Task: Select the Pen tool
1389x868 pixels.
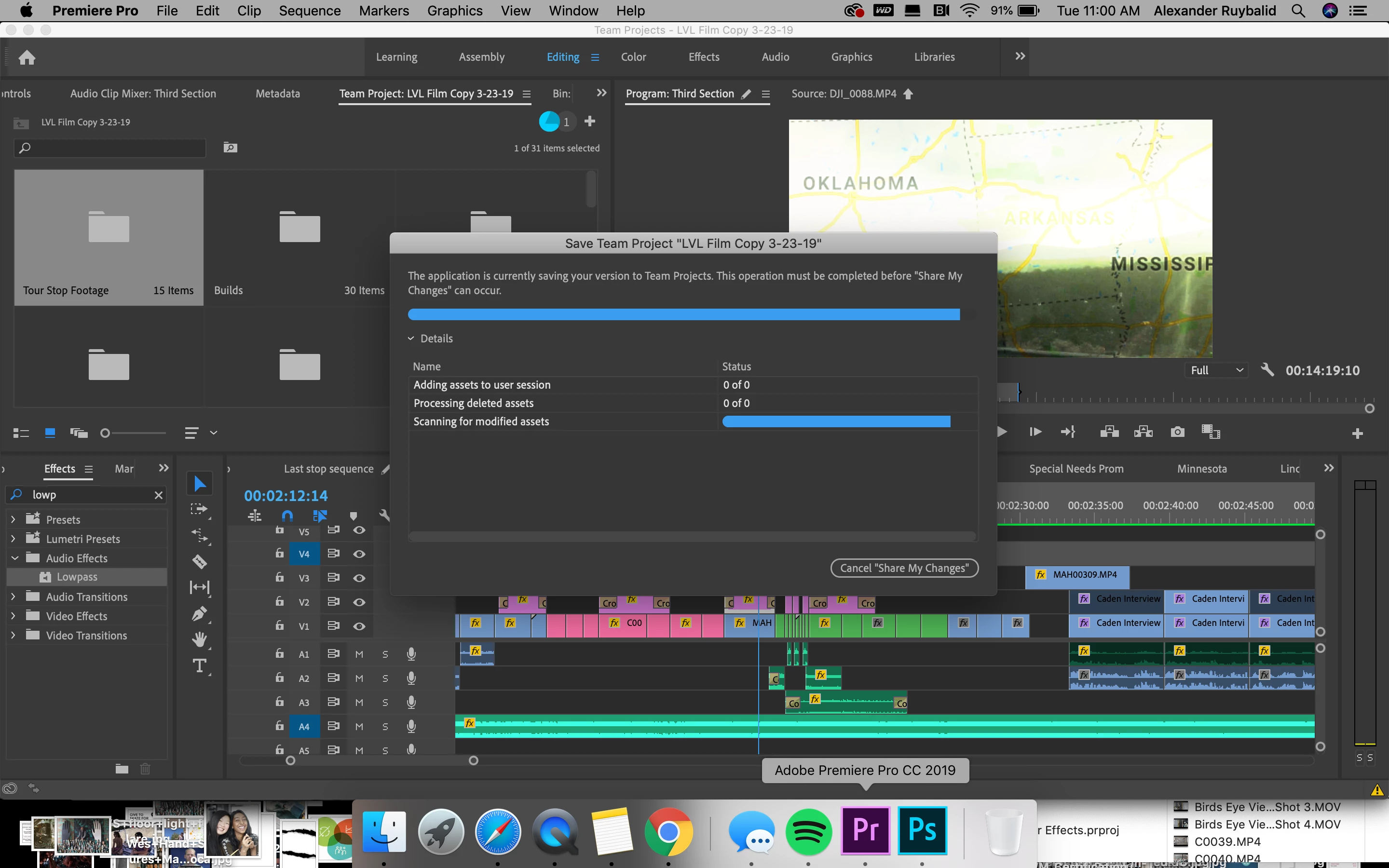Action: pyautogui.click(x=199, y=614)
